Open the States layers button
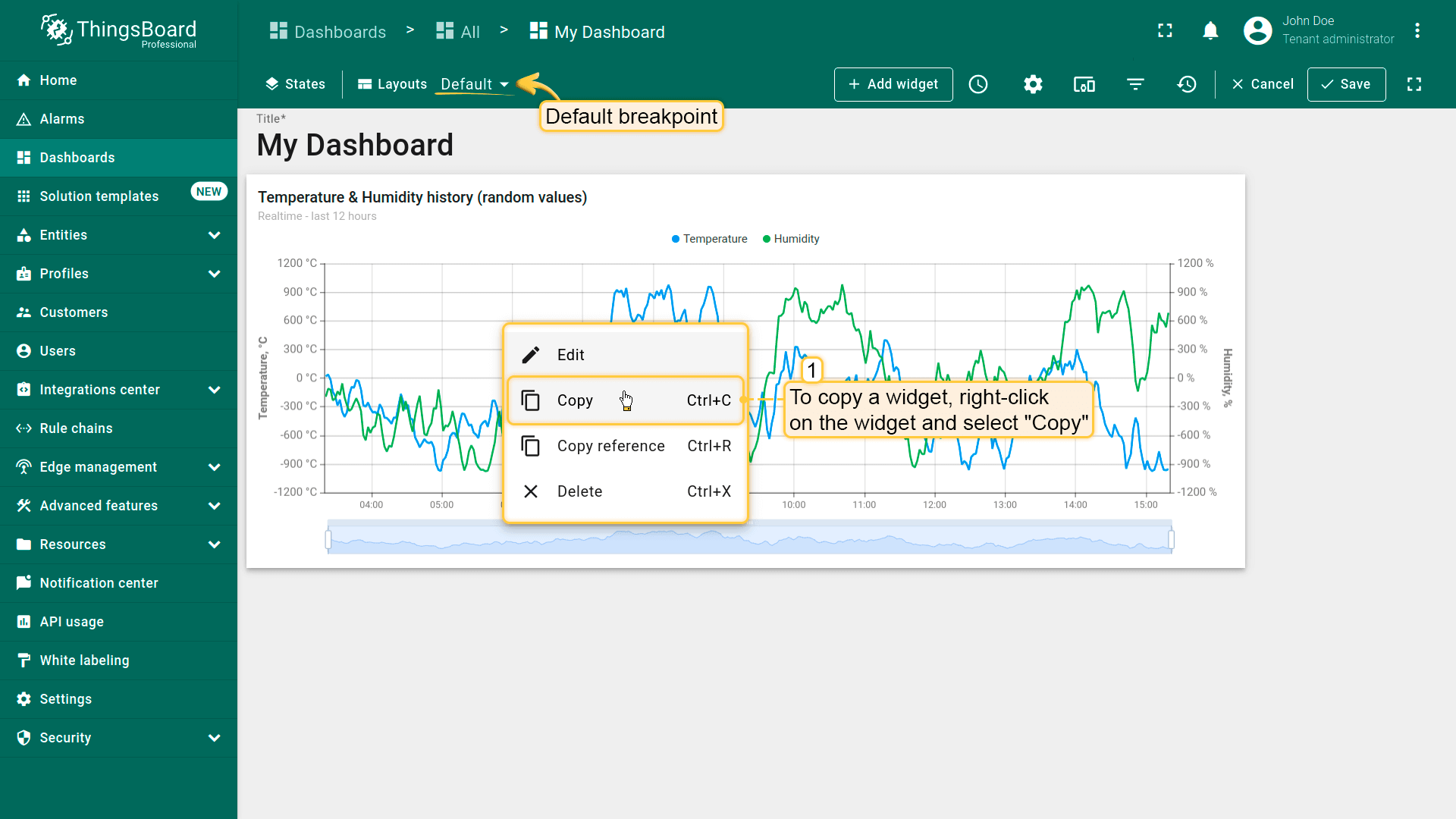 (x=295, y=84)
